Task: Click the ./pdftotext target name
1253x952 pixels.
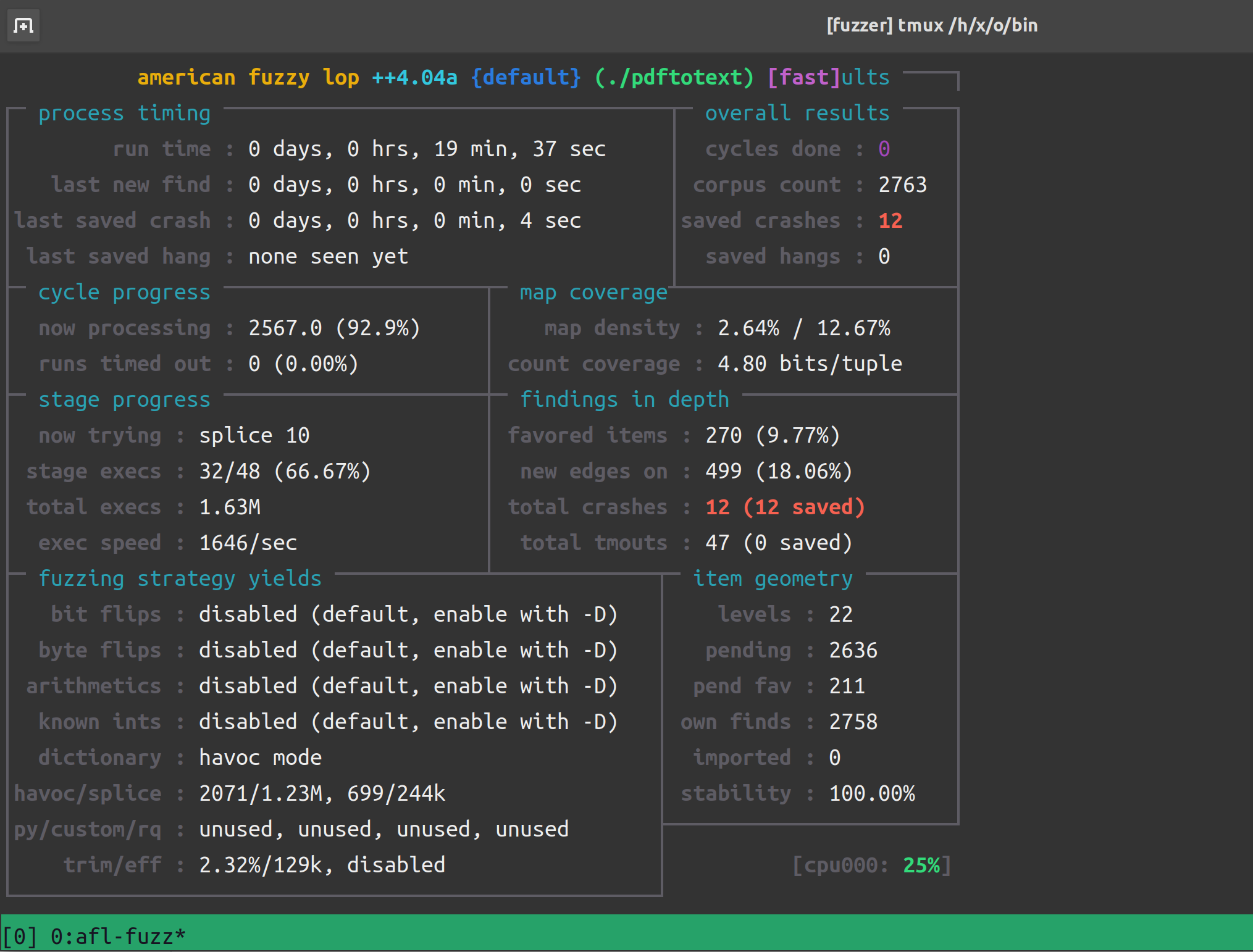Action: coord(676,77)
